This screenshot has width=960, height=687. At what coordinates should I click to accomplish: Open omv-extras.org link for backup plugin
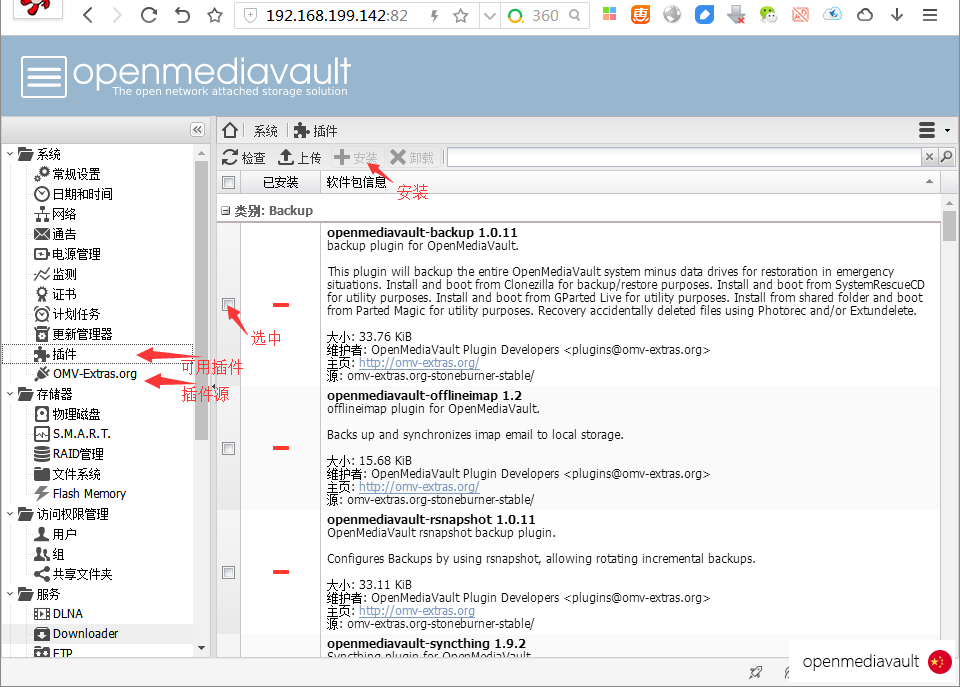tap(418, 363)
